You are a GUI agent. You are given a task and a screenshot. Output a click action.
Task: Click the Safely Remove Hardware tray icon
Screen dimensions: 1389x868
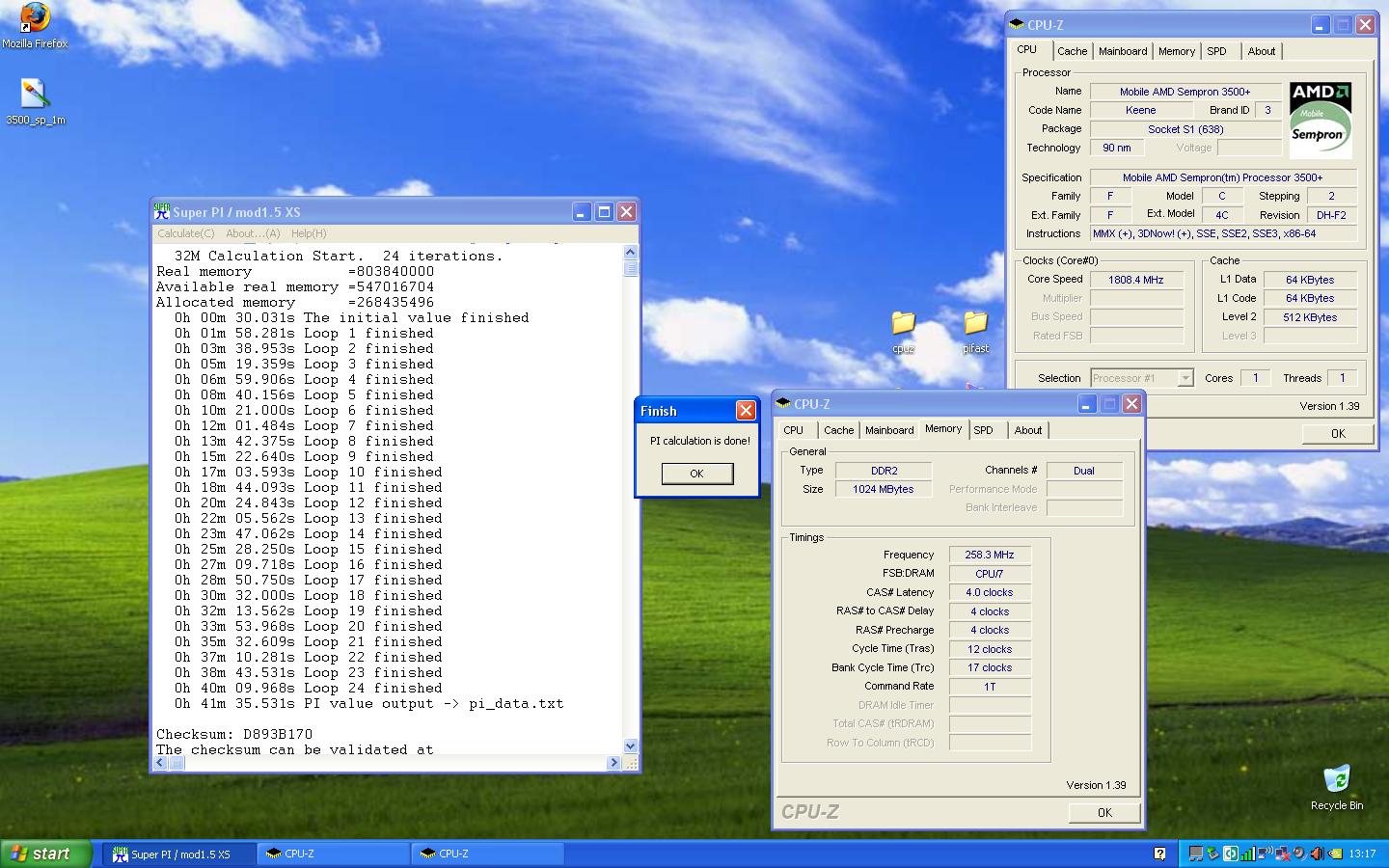pos(1212,854)
